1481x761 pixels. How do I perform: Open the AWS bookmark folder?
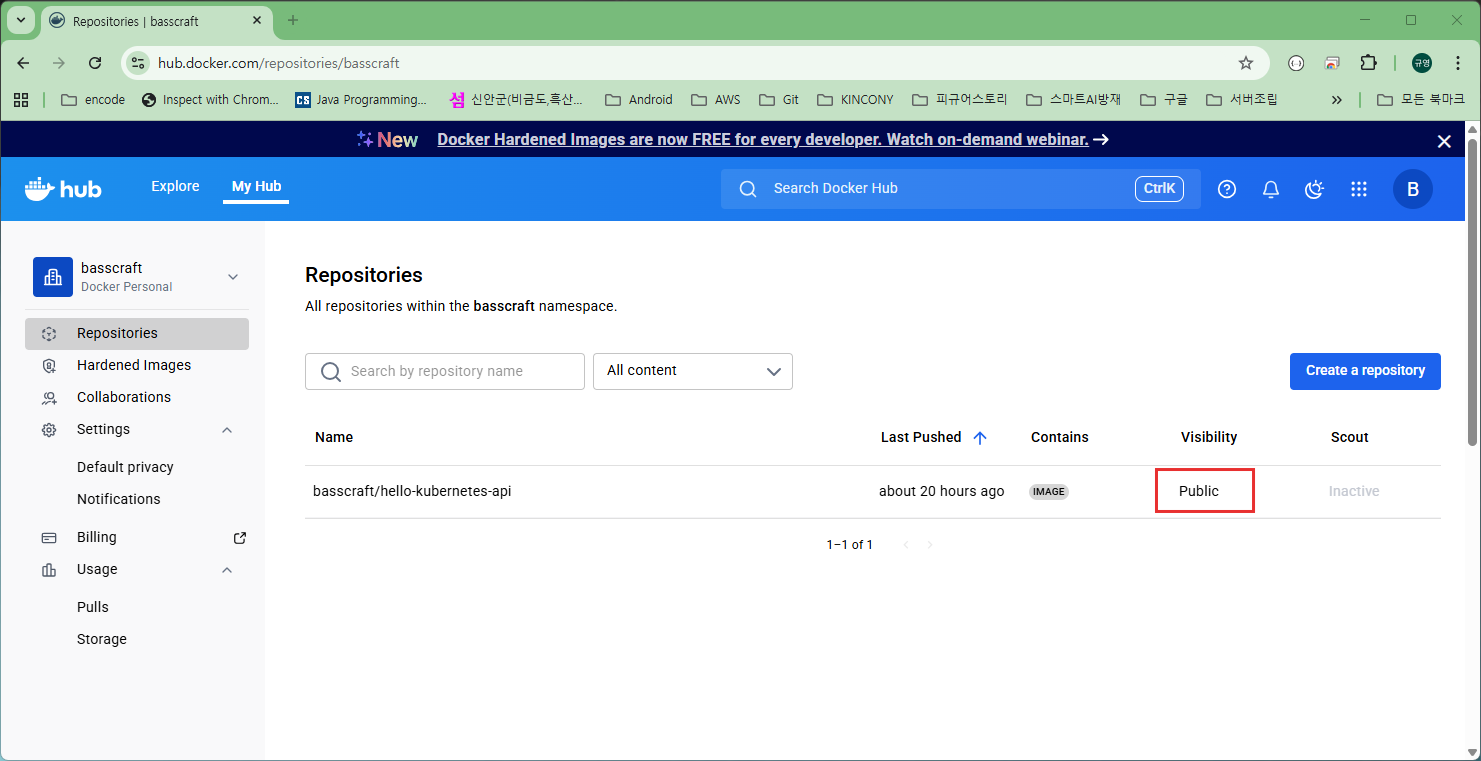point(715,100)
